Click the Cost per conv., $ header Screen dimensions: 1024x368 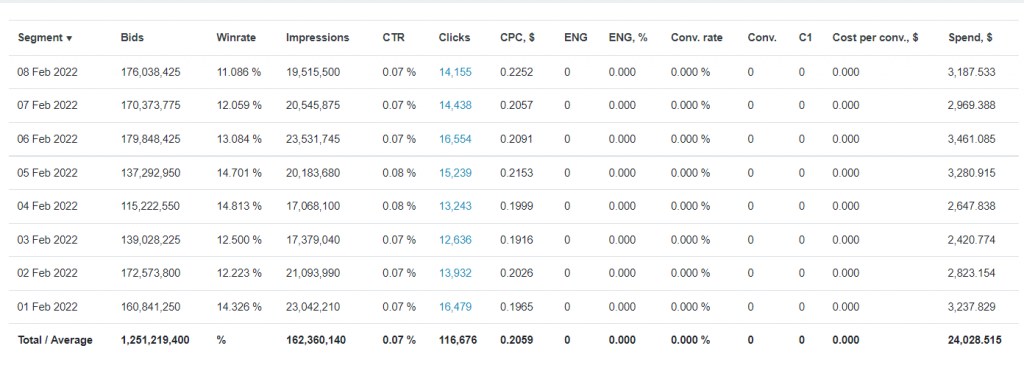coord(875,38)
